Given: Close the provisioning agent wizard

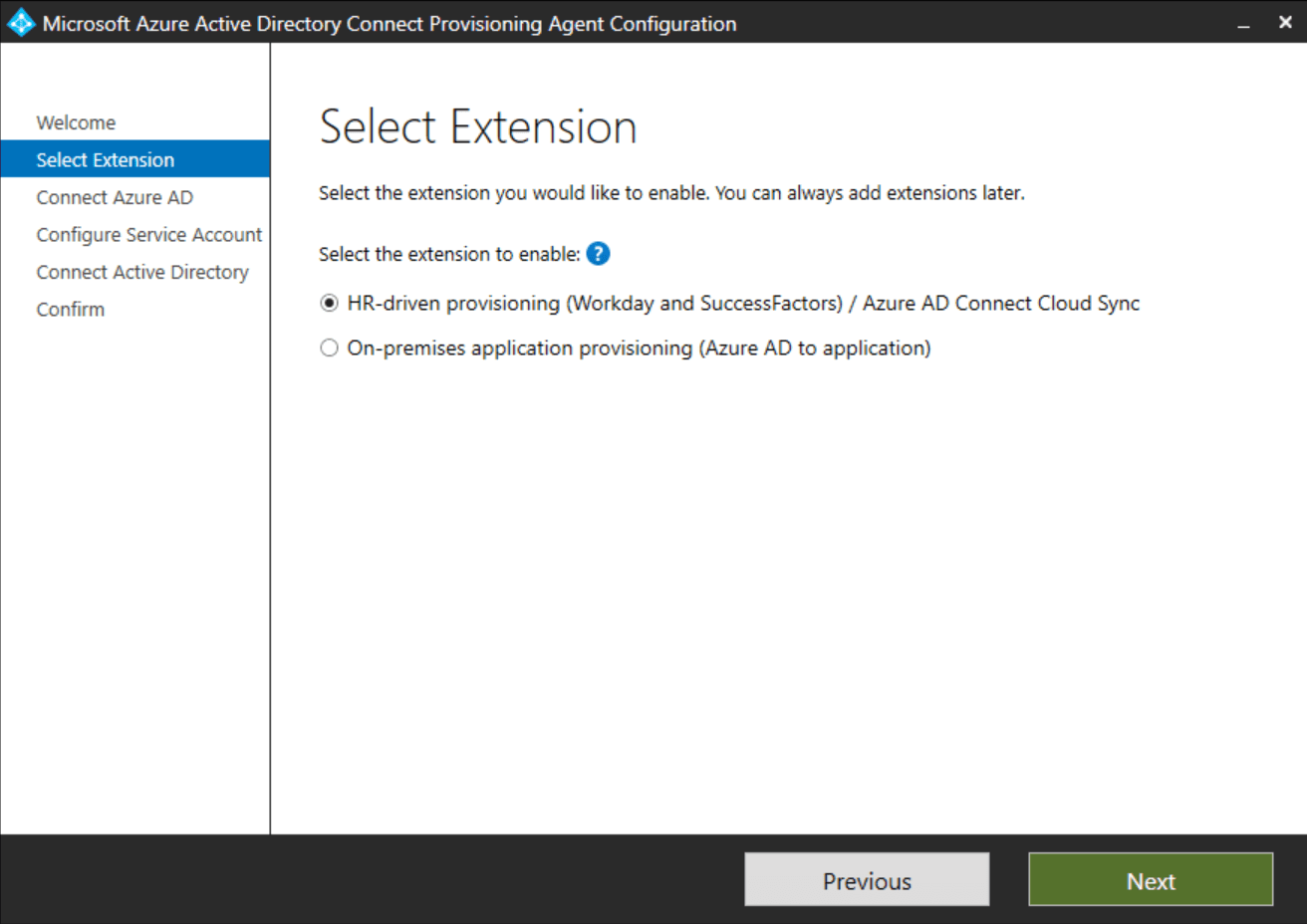Looking at the screenshot, I should (x=1284, y=22).
